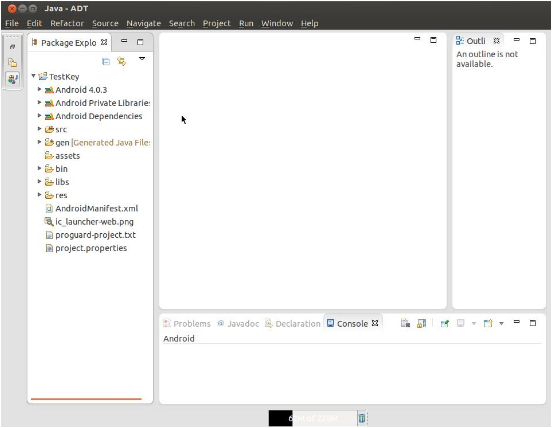The image size is (553, 428).
Task: Expand Android Private Libraries node
Action: tap(40, 102)
